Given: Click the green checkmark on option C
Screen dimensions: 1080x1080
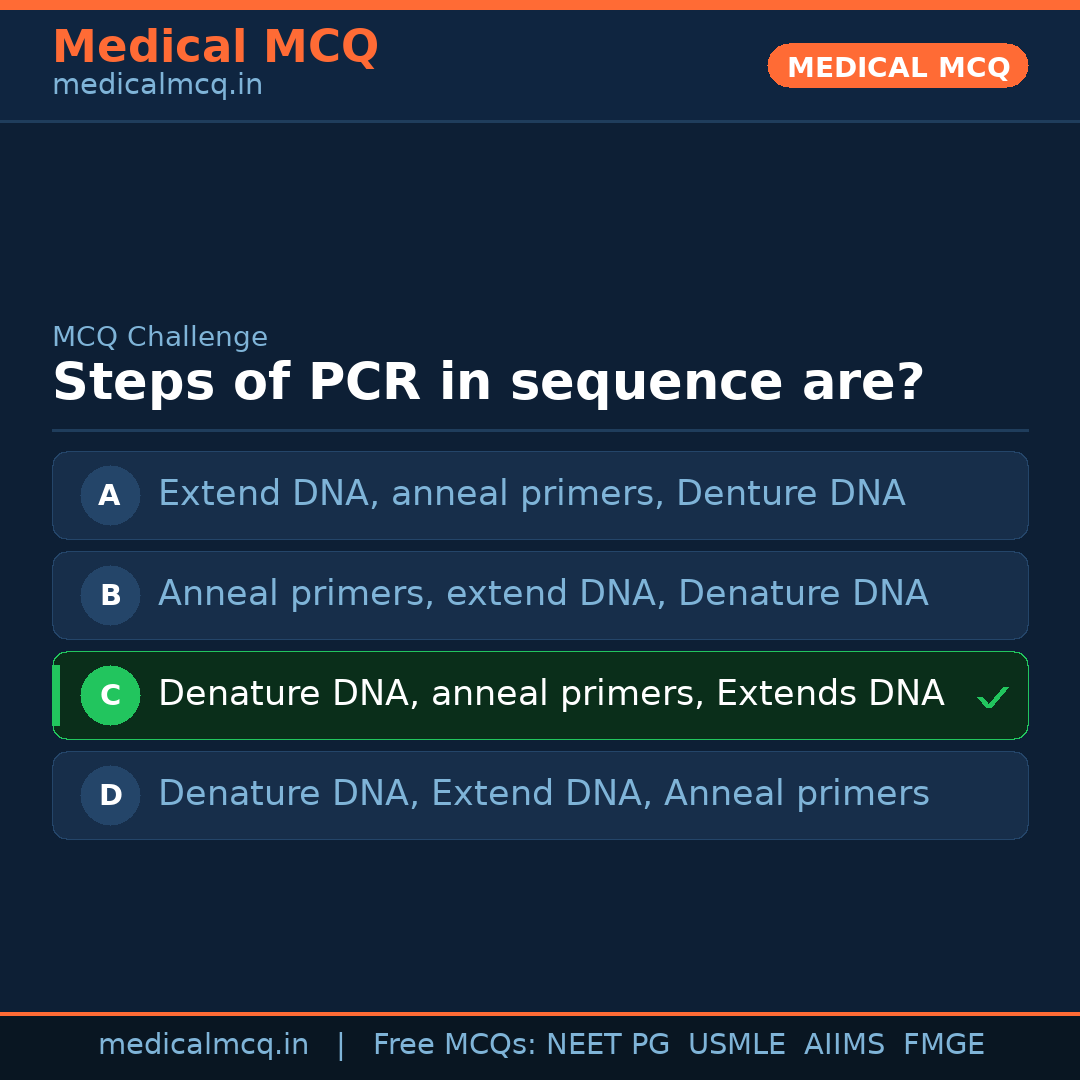Looking at the screenshot, I should (992, 697).
